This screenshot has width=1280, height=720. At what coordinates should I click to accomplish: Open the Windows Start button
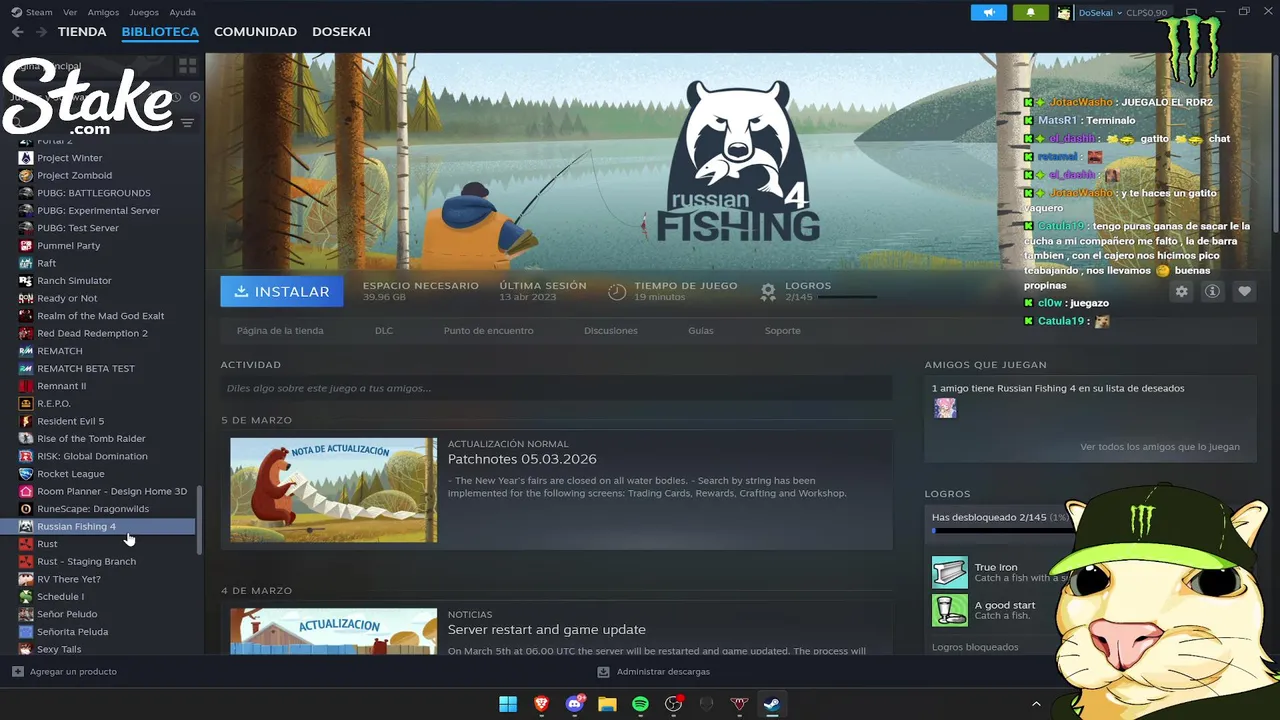(508, 704)
